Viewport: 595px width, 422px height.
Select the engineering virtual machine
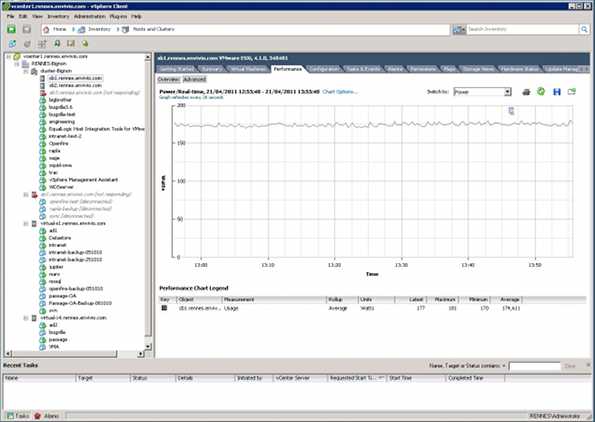(62, 122)
